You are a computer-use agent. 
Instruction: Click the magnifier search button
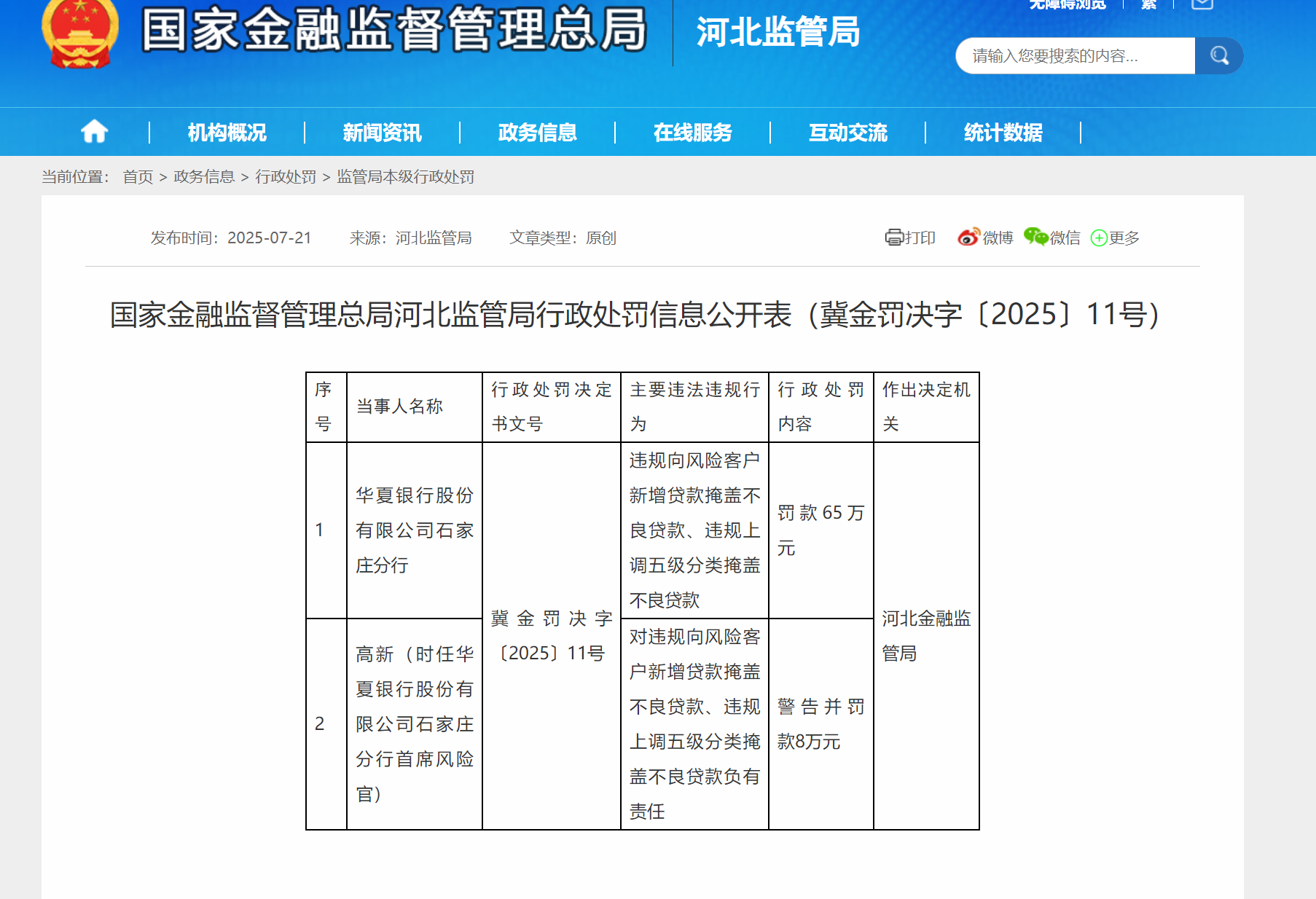(1219, 55)
